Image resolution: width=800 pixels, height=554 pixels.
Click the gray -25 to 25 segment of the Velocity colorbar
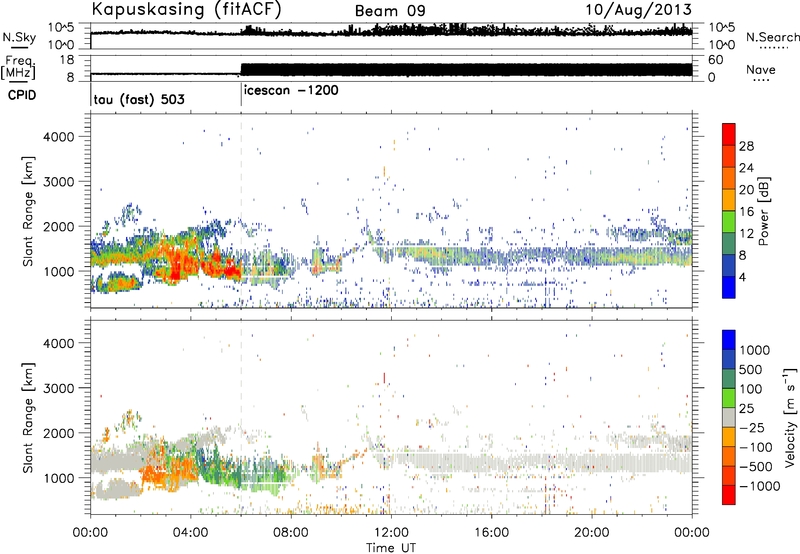pyautogui.click(x=729, y=418)
